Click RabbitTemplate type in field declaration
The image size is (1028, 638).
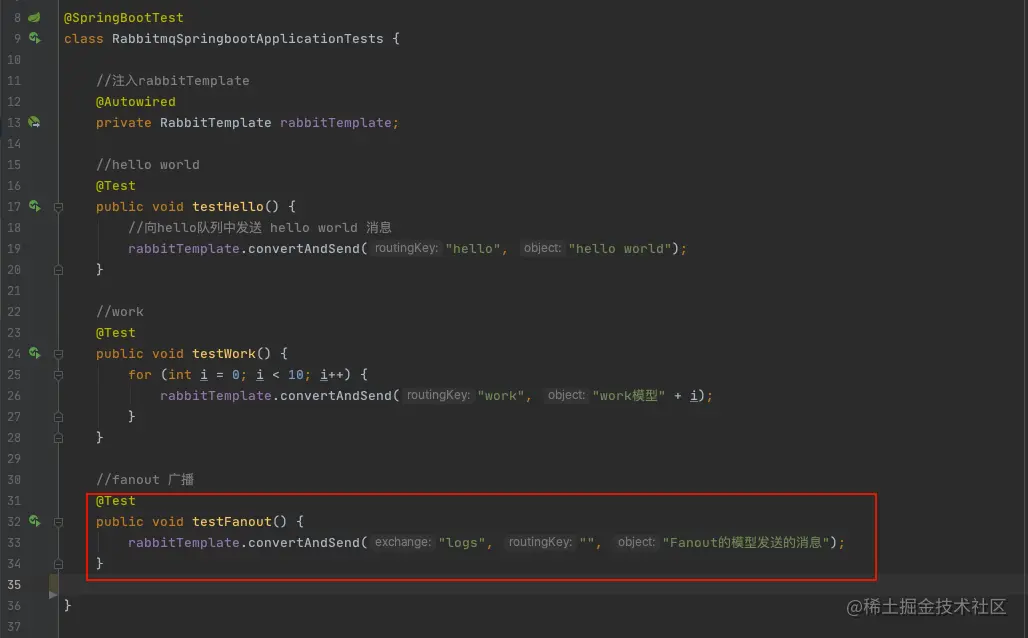(215, 123)
